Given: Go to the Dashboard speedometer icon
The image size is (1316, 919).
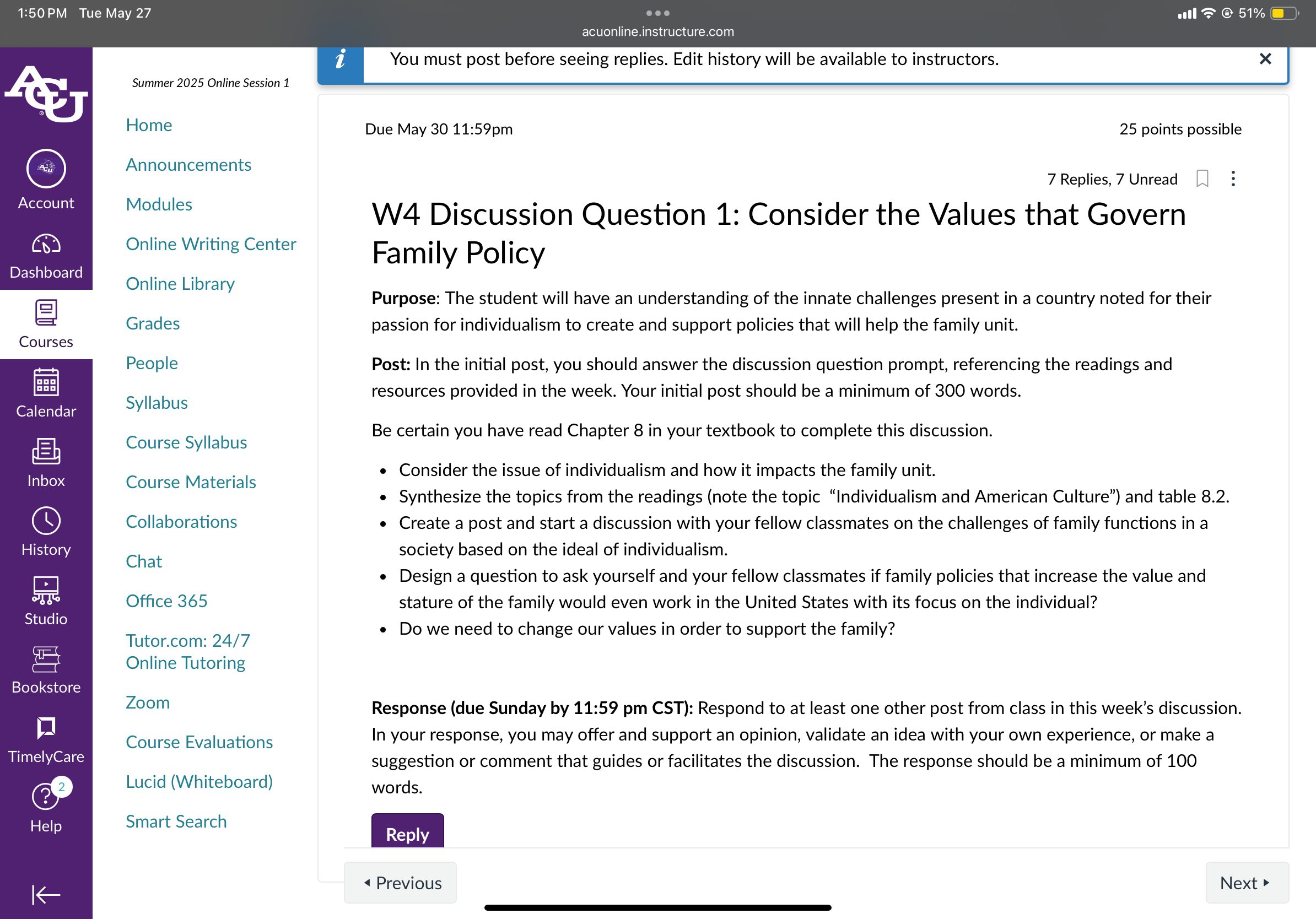Looking at the screenshot, I should (46, 244).
